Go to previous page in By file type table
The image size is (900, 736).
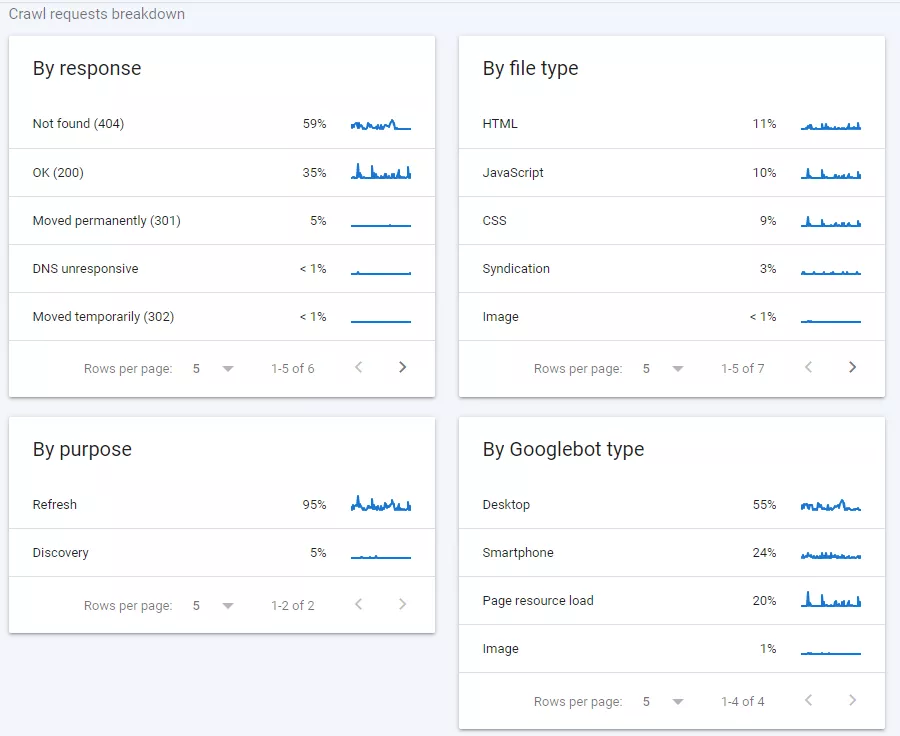[x=809, y=367]
